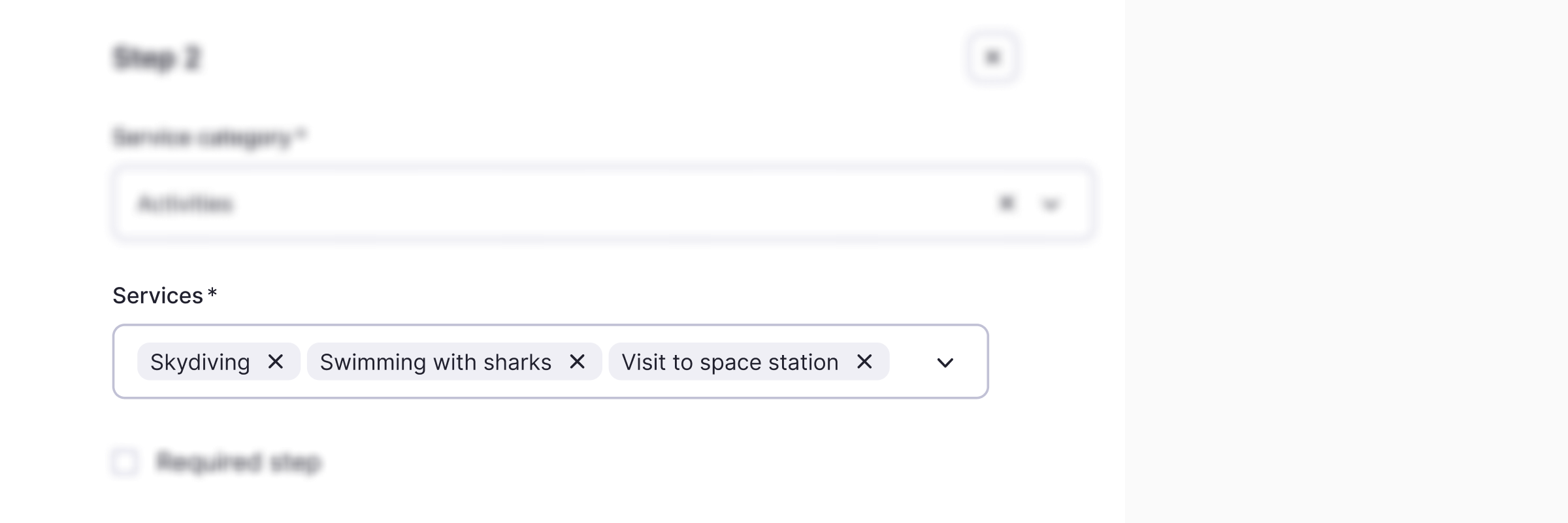Clear the Service category selection

1007,203
